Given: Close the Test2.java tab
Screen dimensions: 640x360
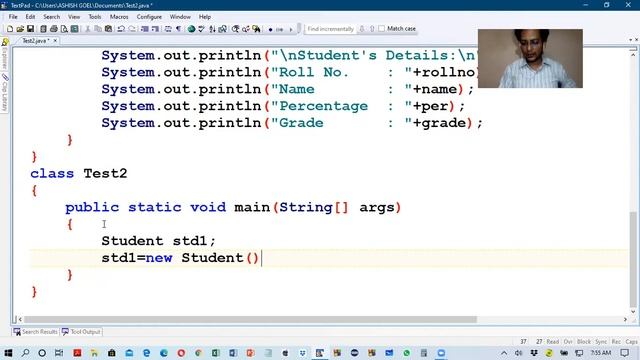Looking at the screenshot, I should (x=55, y=41).
